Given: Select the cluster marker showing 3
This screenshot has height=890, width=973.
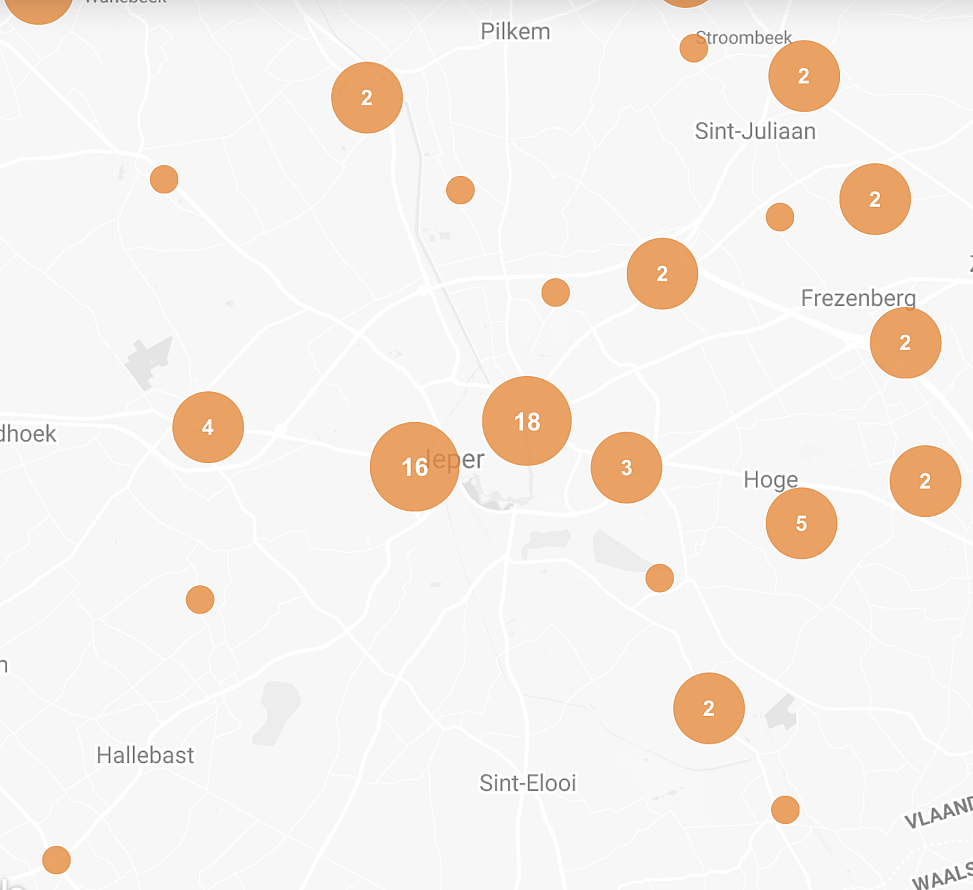Looking at the screenshot, I should tap(626, 467).
